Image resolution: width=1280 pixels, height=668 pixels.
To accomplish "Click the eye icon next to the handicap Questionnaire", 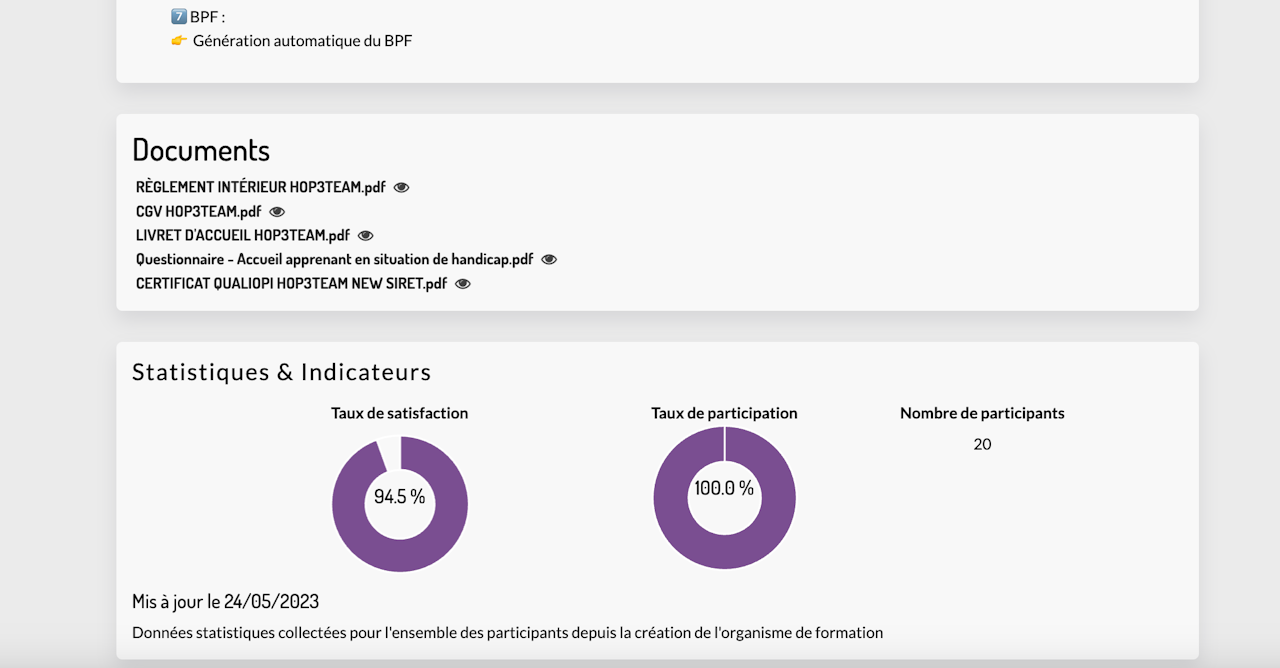I will click(x=548, y=259).
